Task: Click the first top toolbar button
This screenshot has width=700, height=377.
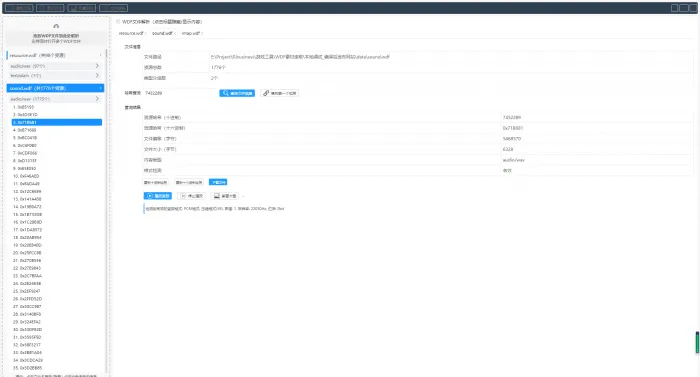Action: pos(19,8)
